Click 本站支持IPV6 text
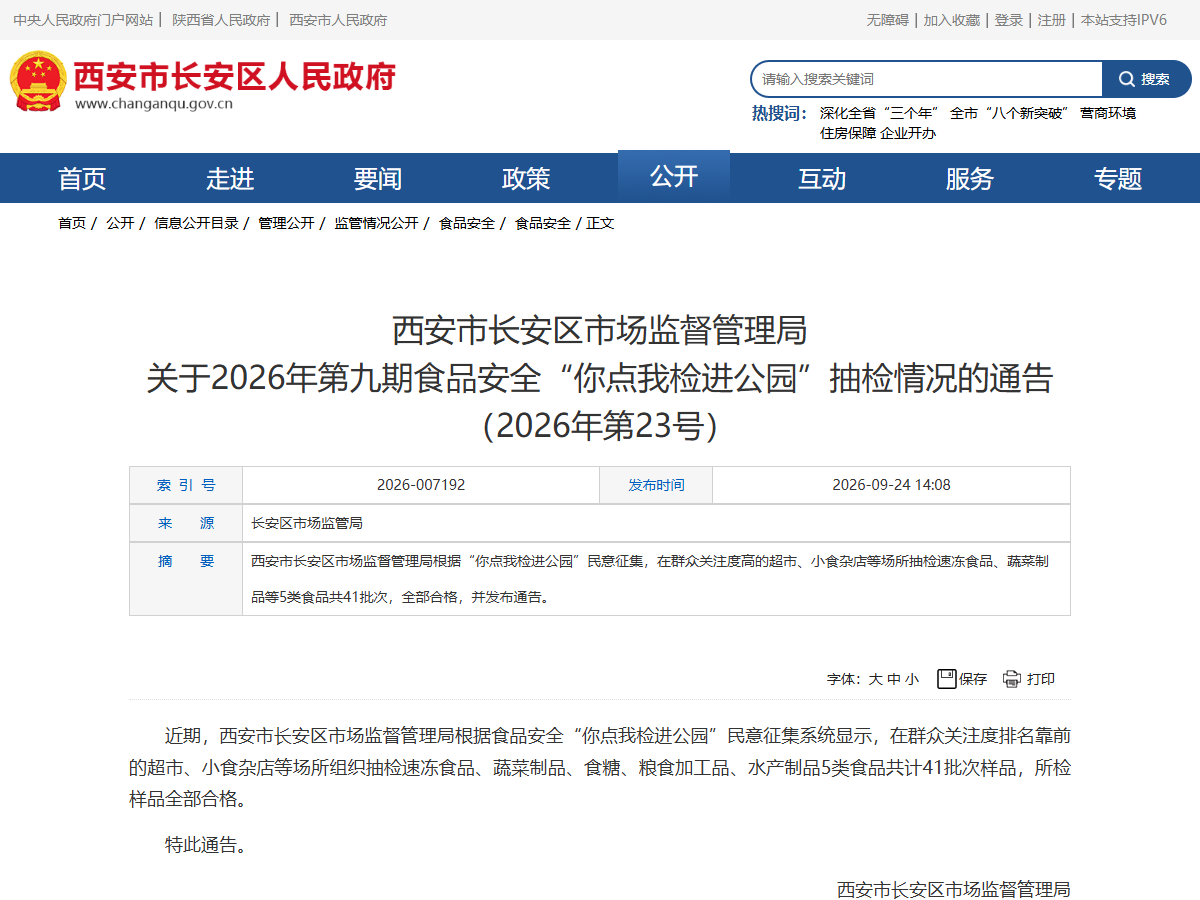Viewport: 1200px width, 900px height. point(1124,20)
